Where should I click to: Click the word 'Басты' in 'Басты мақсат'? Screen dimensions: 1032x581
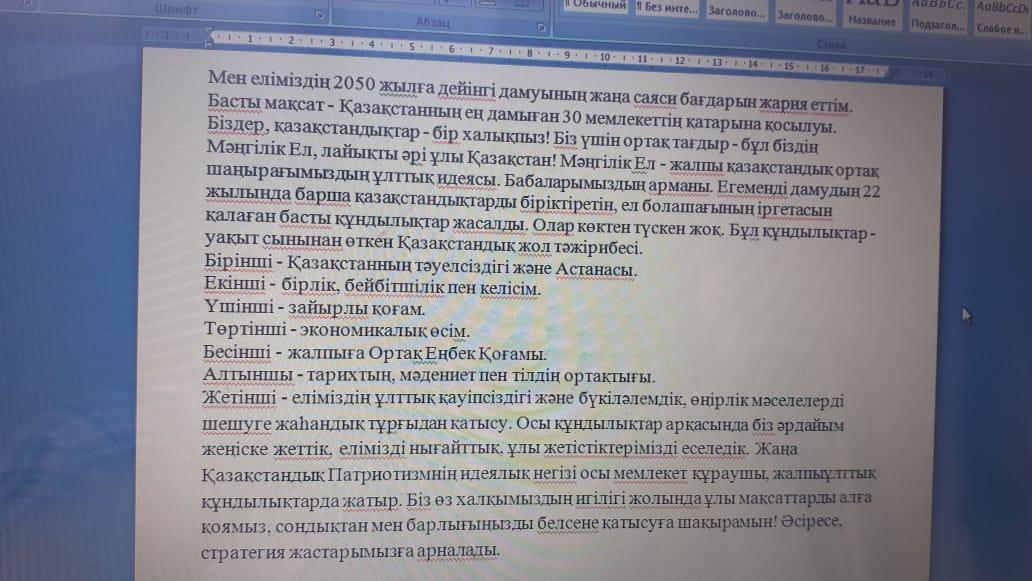coord(234,102)
